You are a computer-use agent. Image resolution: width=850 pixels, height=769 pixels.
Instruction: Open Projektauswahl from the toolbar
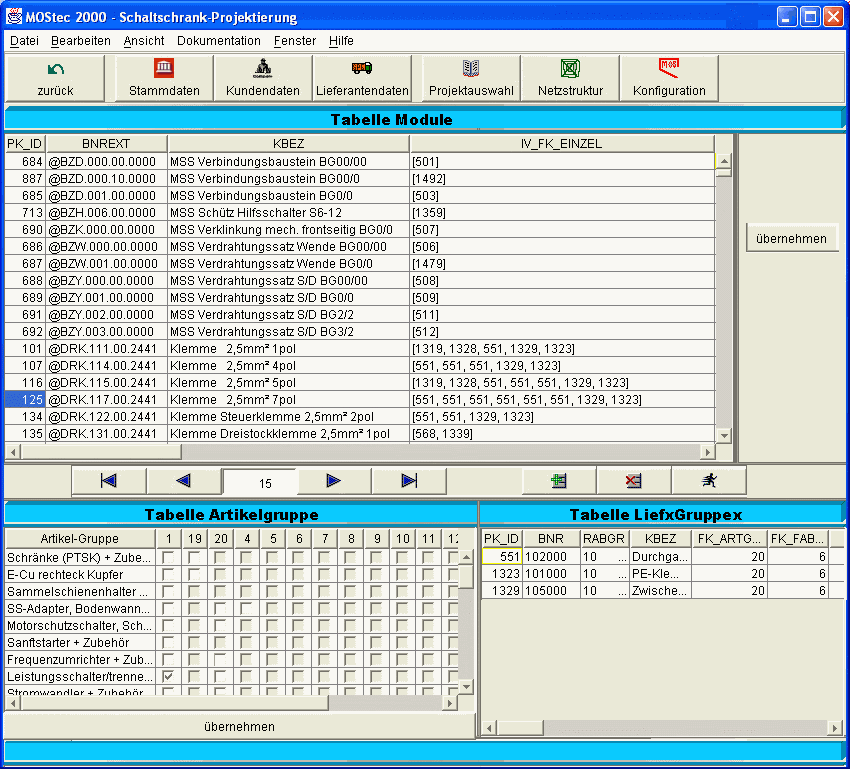click(x=471, y=79)
